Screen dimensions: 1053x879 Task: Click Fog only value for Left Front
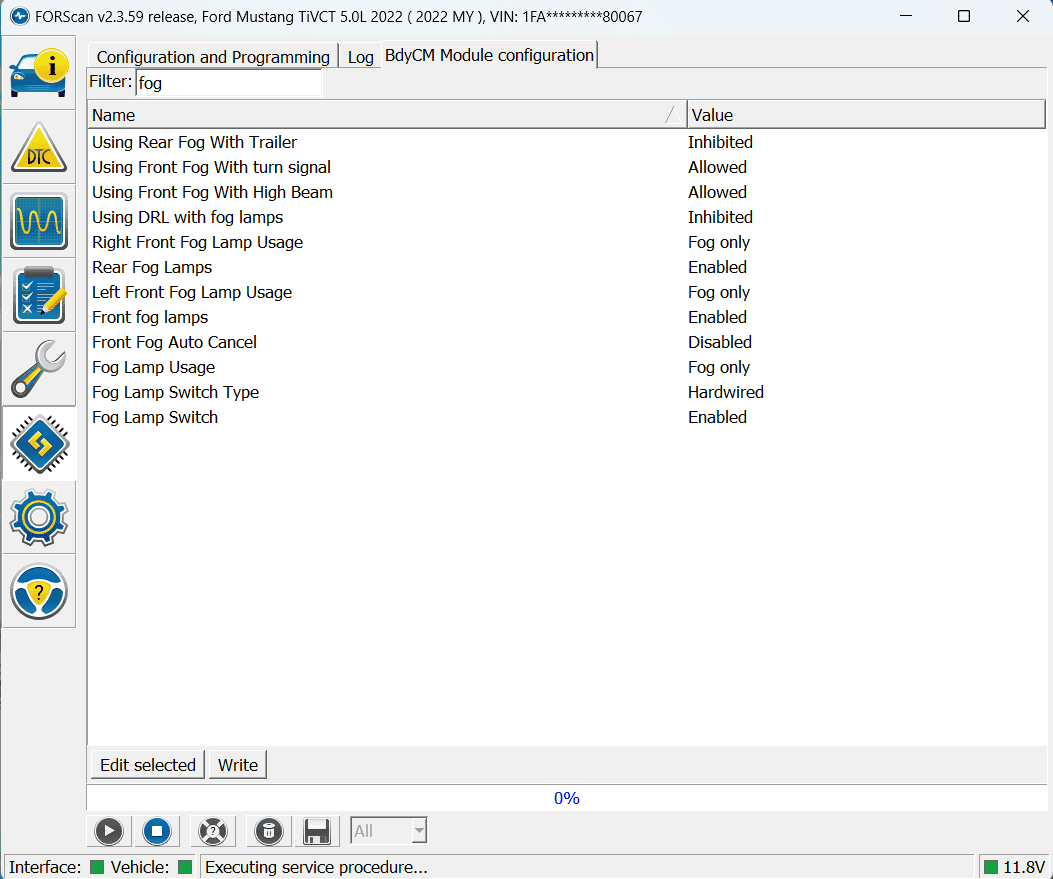tap(719, 292)
